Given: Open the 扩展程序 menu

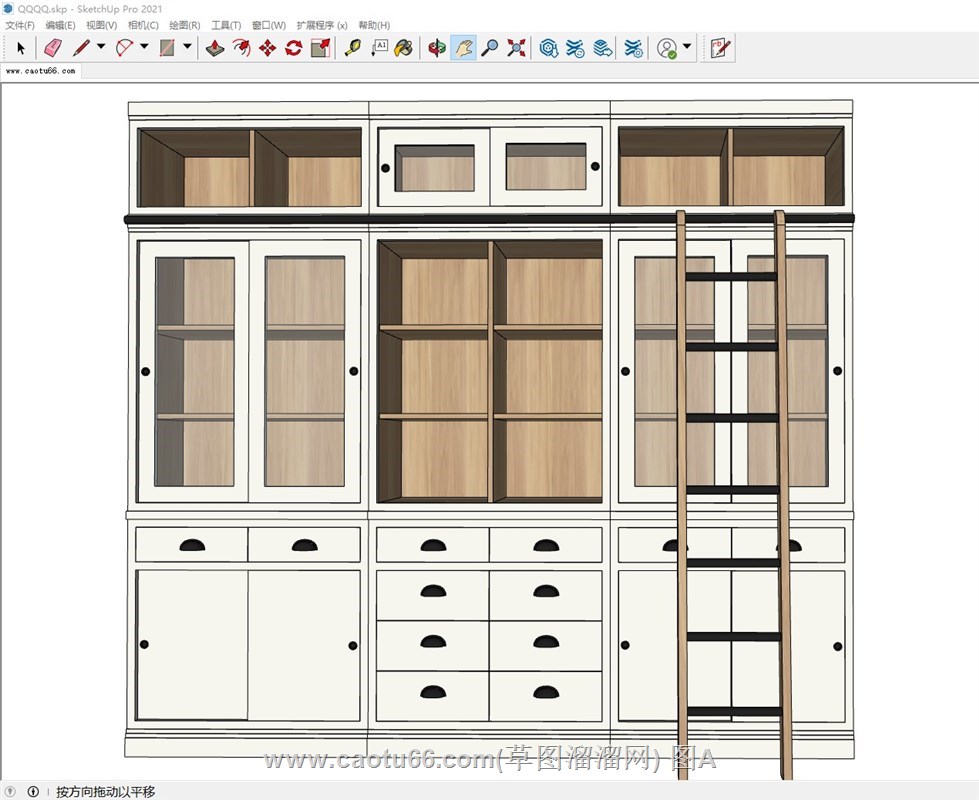Looking at the screenshot, I should coord(322,25).
